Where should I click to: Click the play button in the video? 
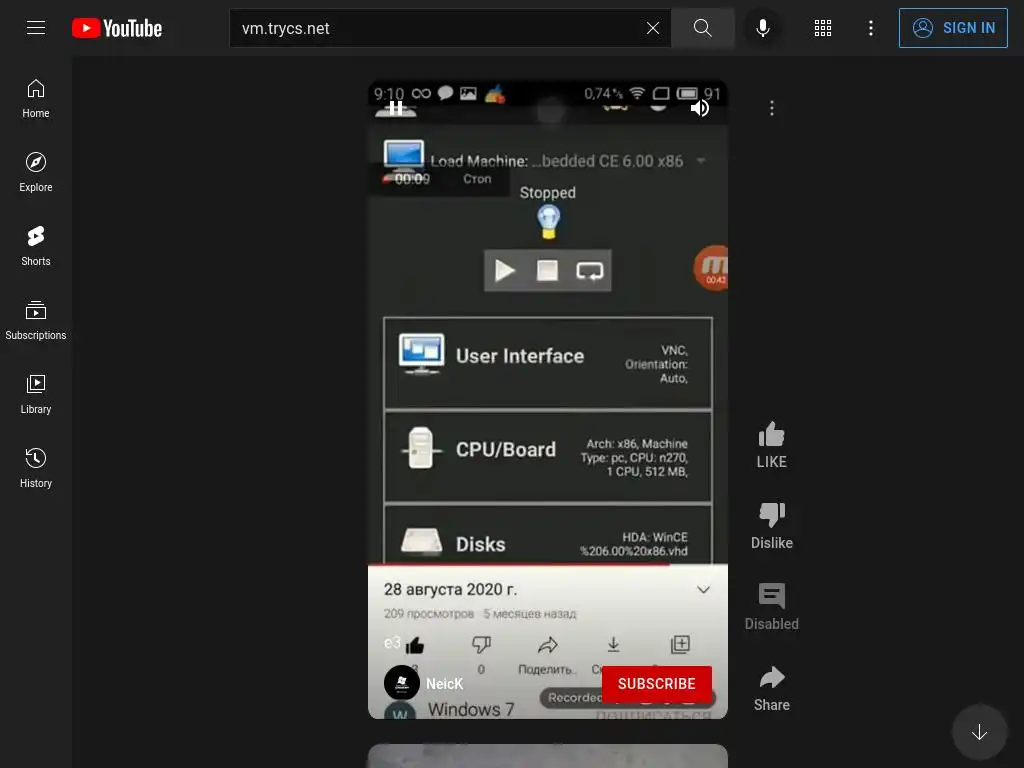click(504, 270)
